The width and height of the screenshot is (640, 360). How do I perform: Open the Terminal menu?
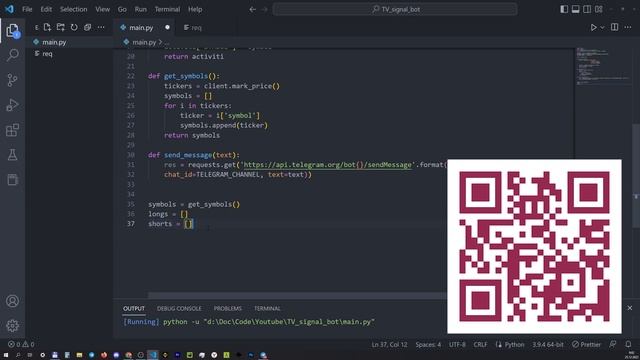coord(167,9)
